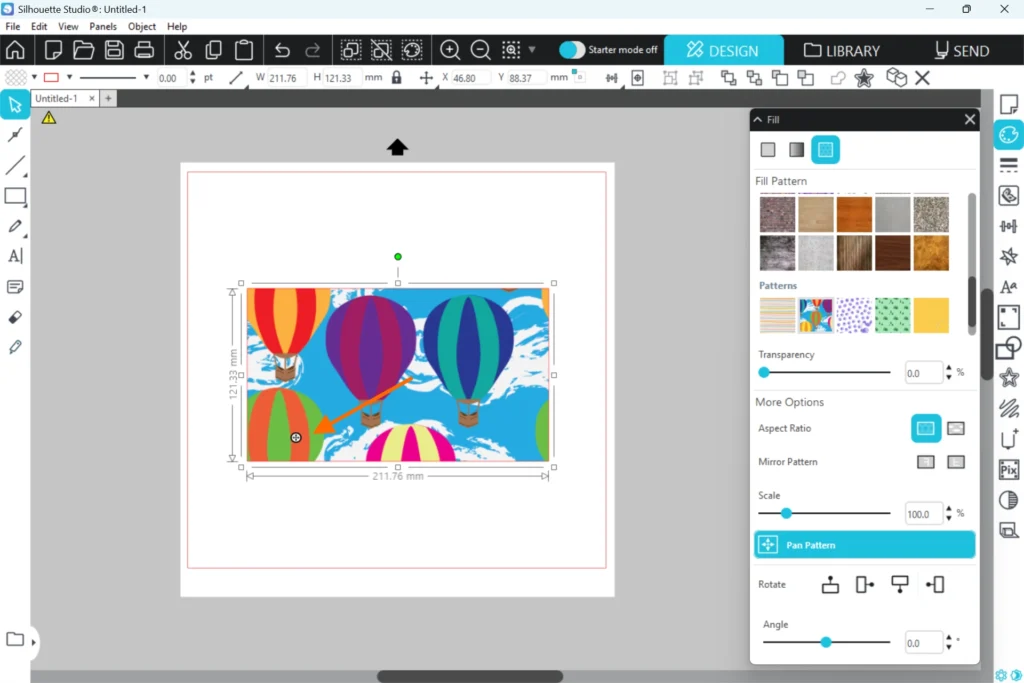
Task: Toggle the Starter mode switch
Action: 572,50
